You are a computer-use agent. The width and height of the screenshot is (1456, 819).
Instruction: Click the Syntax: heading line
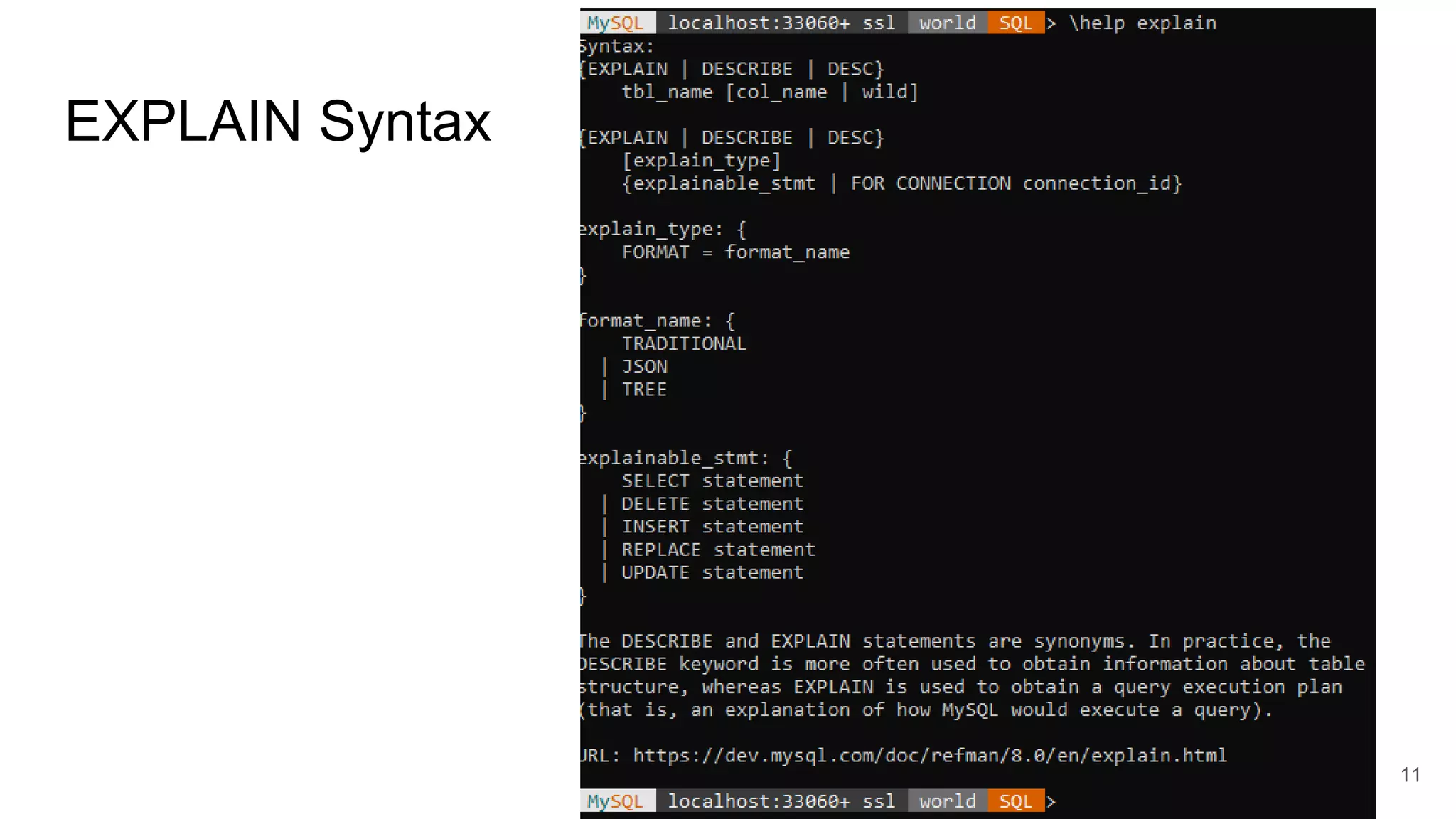(x=616, y=46)
